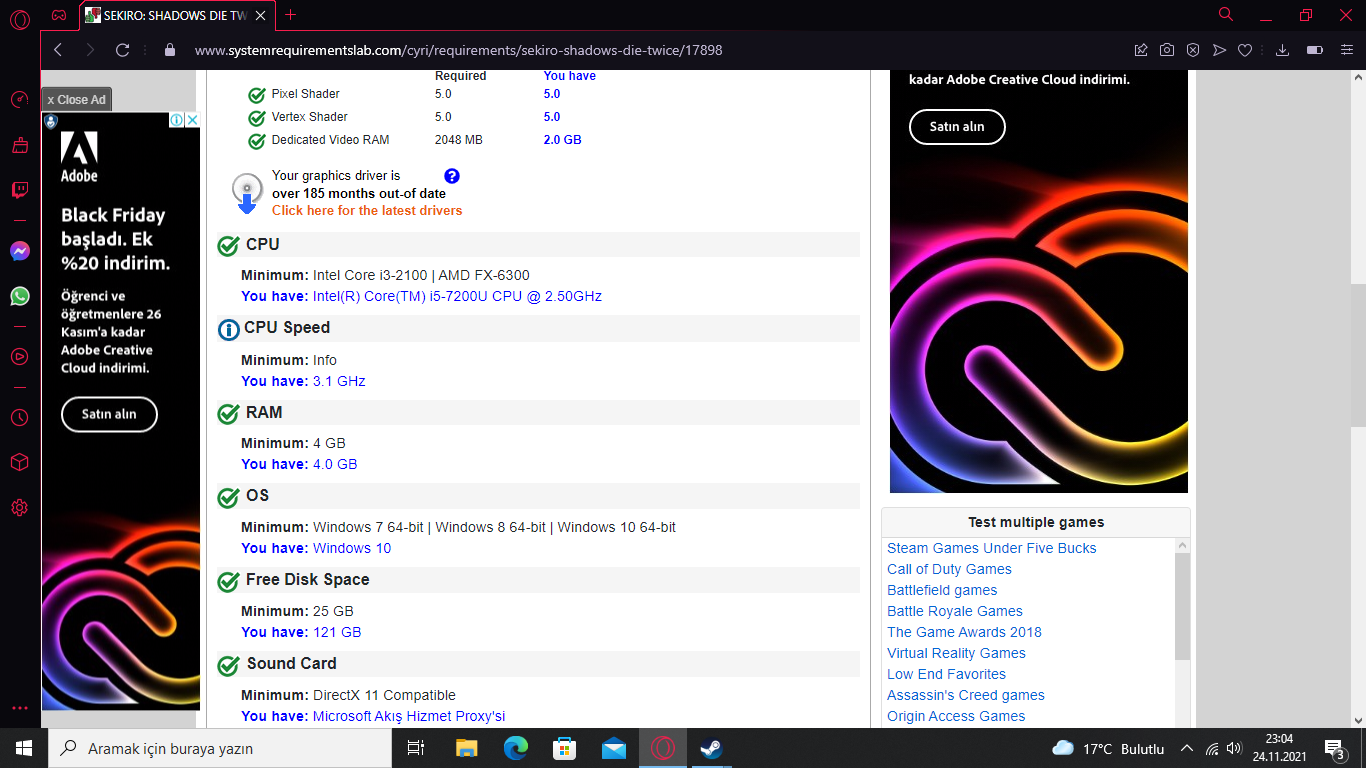Viewport: 1366px width, 768px height.
Task: Click 'Satın alın' in the right Adobe ad
Action: [x=957, y=127]
